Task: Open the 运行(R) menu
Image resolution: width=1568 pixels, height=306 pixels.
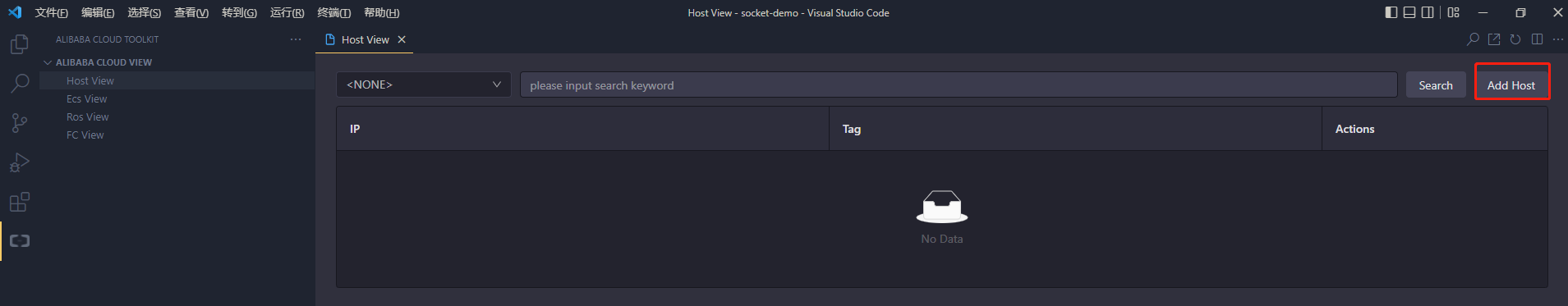Action: pos(287,12)
